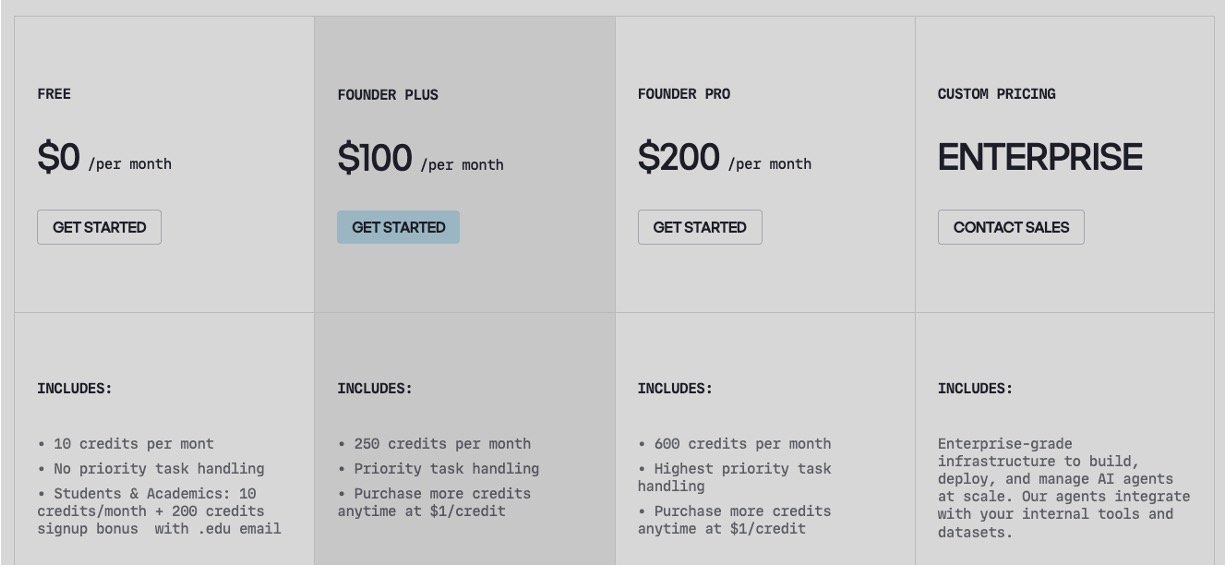This screenshot has height=566, width=1226.
Task: Click the FOUNDER PLUS plan title
Action: [388, 95]
